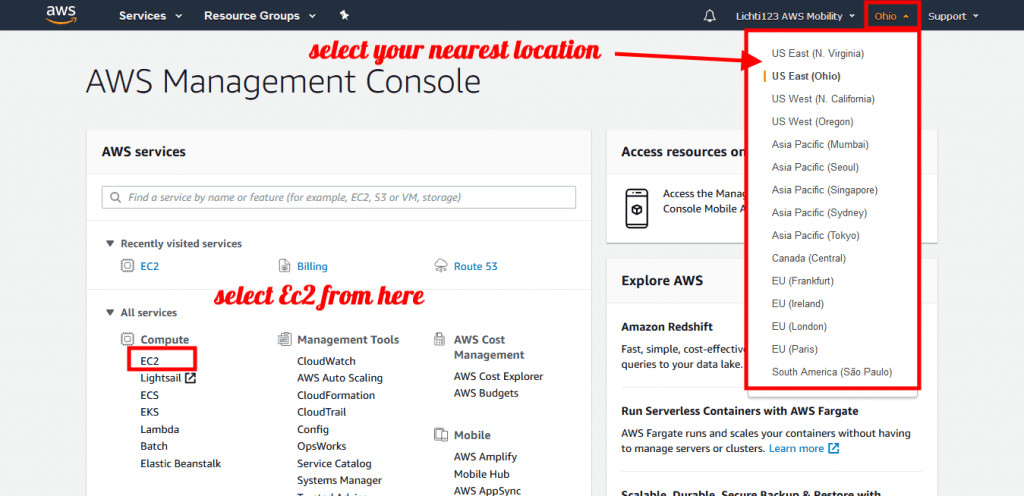Open AWS Budgets
The width and height of the screenshot is (1024, 496).
(x=486, y=394)
